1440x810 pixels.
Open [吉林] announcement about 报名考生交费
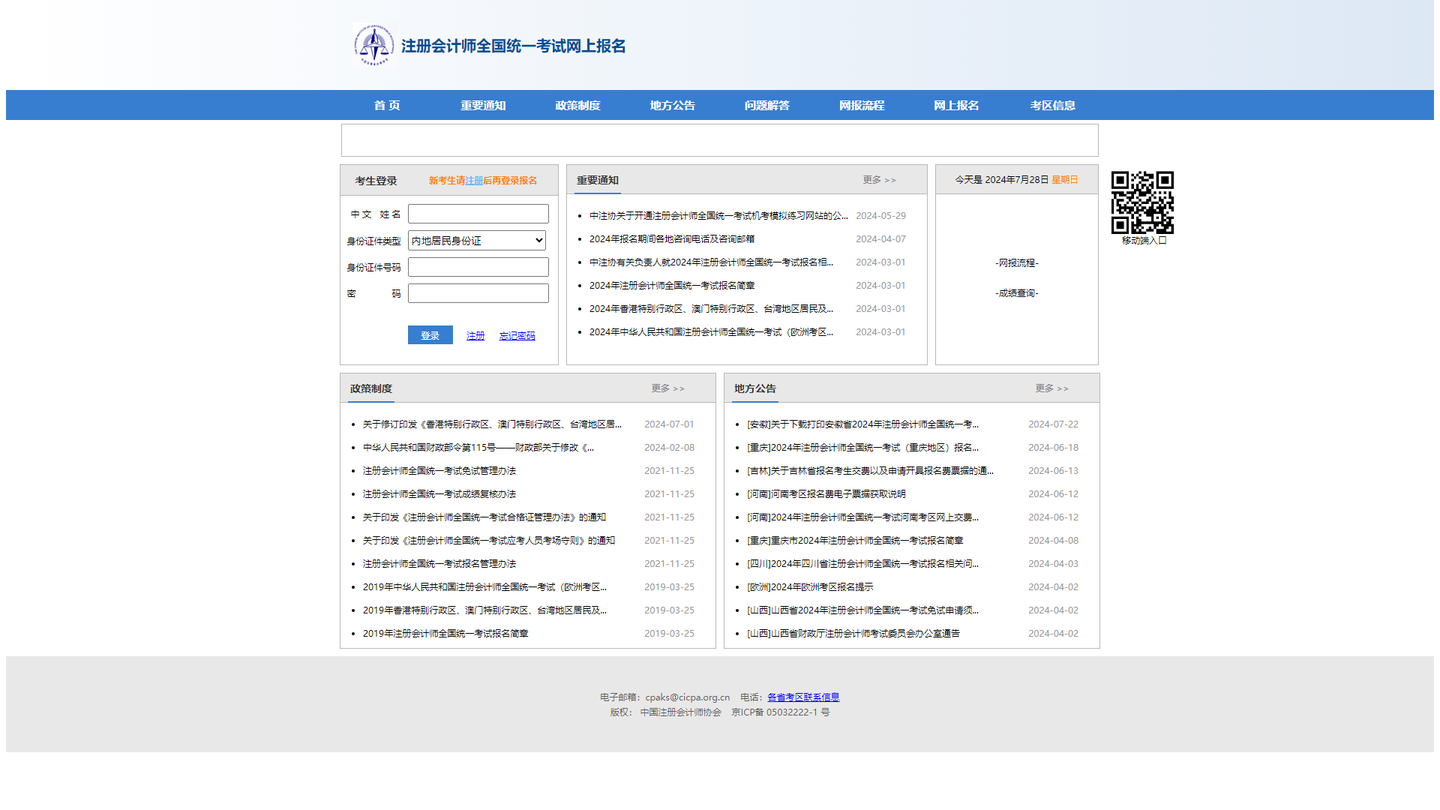click(870, 471)
